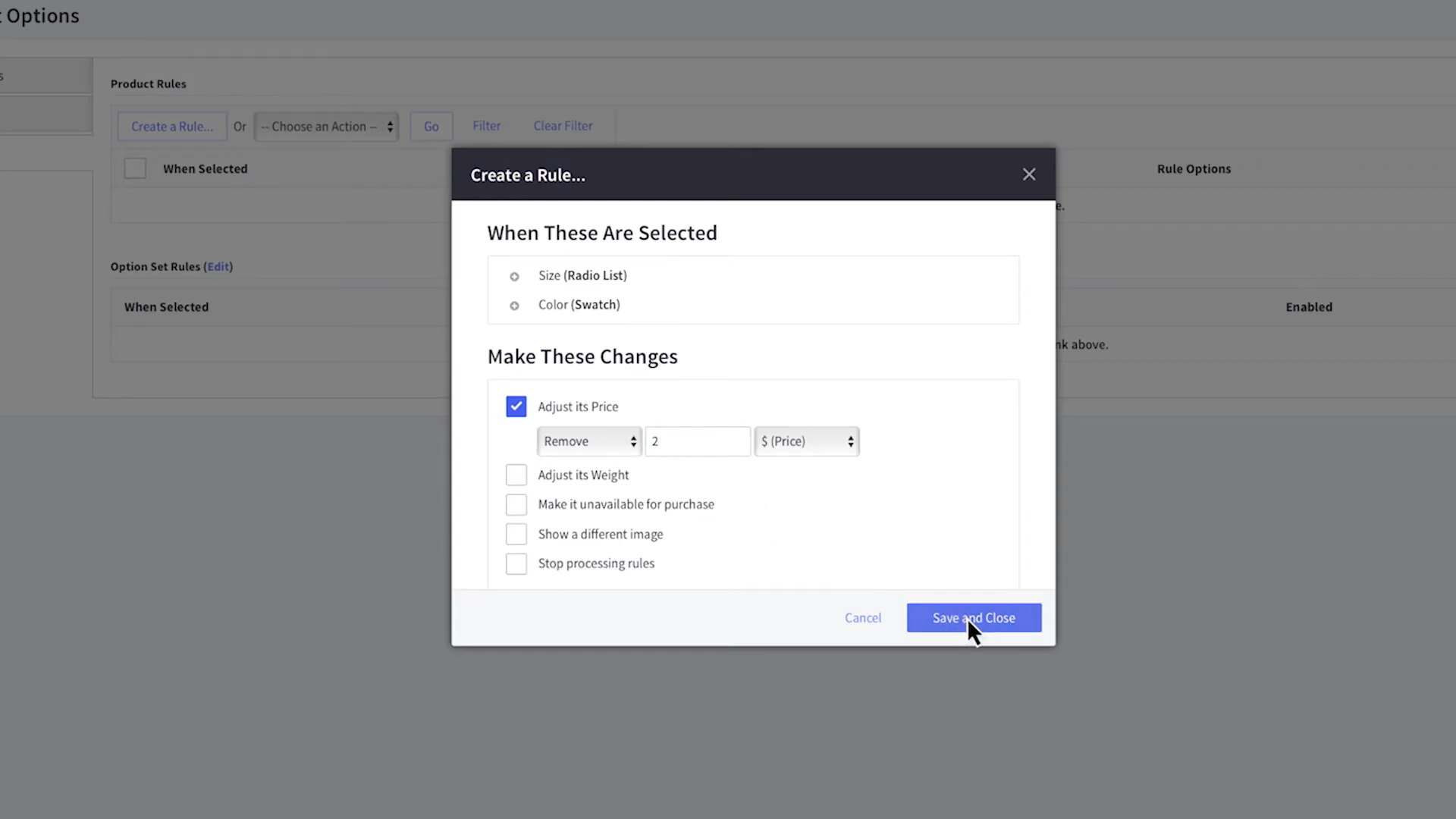Enable the Adjust its Weight checkbox
The height and width of the screenshot is (819, 1456).
516,475
